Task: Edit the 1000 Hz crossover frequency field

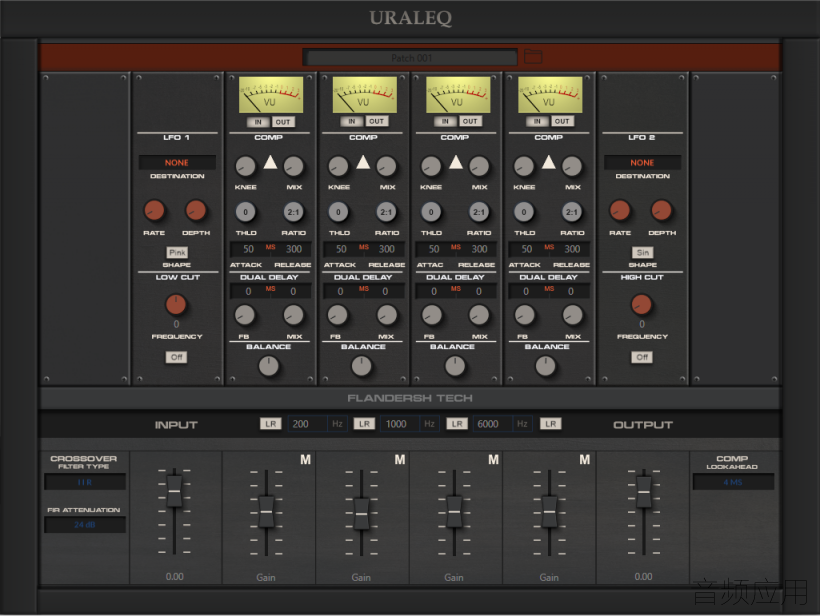Action: point(401,424)
